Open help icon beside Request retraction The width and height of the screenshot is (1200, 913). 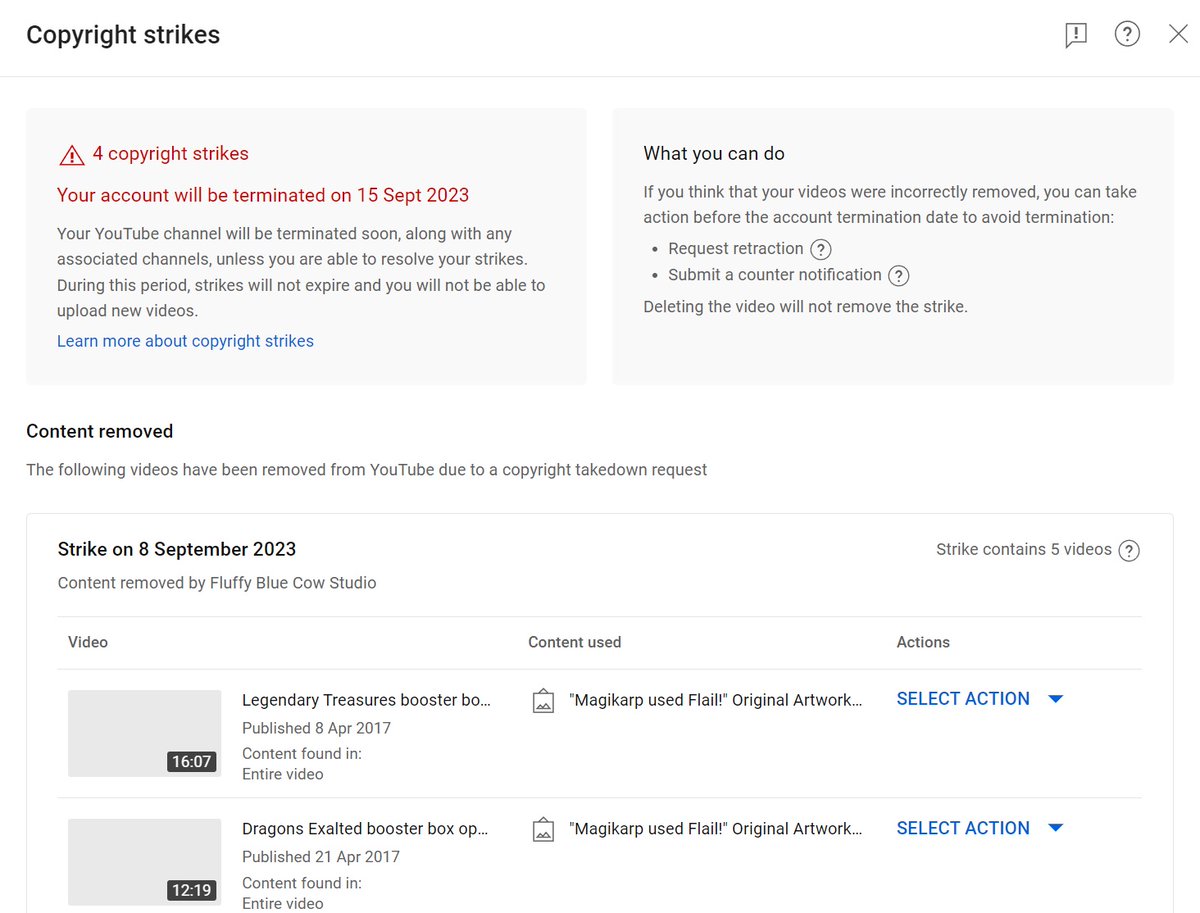[x=821, y=249]
